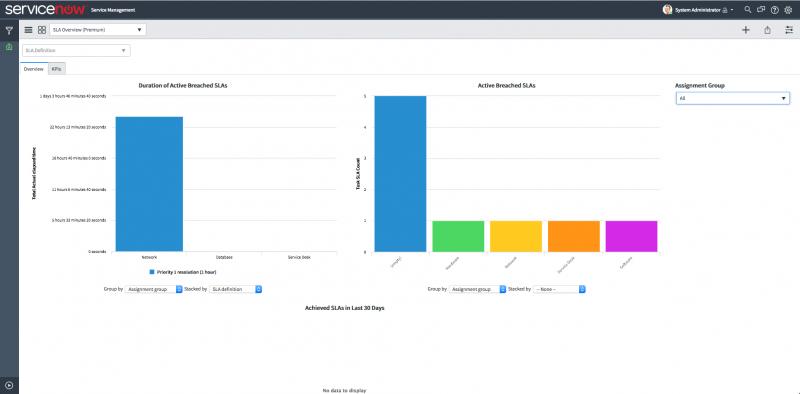800x394 pixels.
Task: Open global search magnifier icon
Action: (x=748, y=10)
